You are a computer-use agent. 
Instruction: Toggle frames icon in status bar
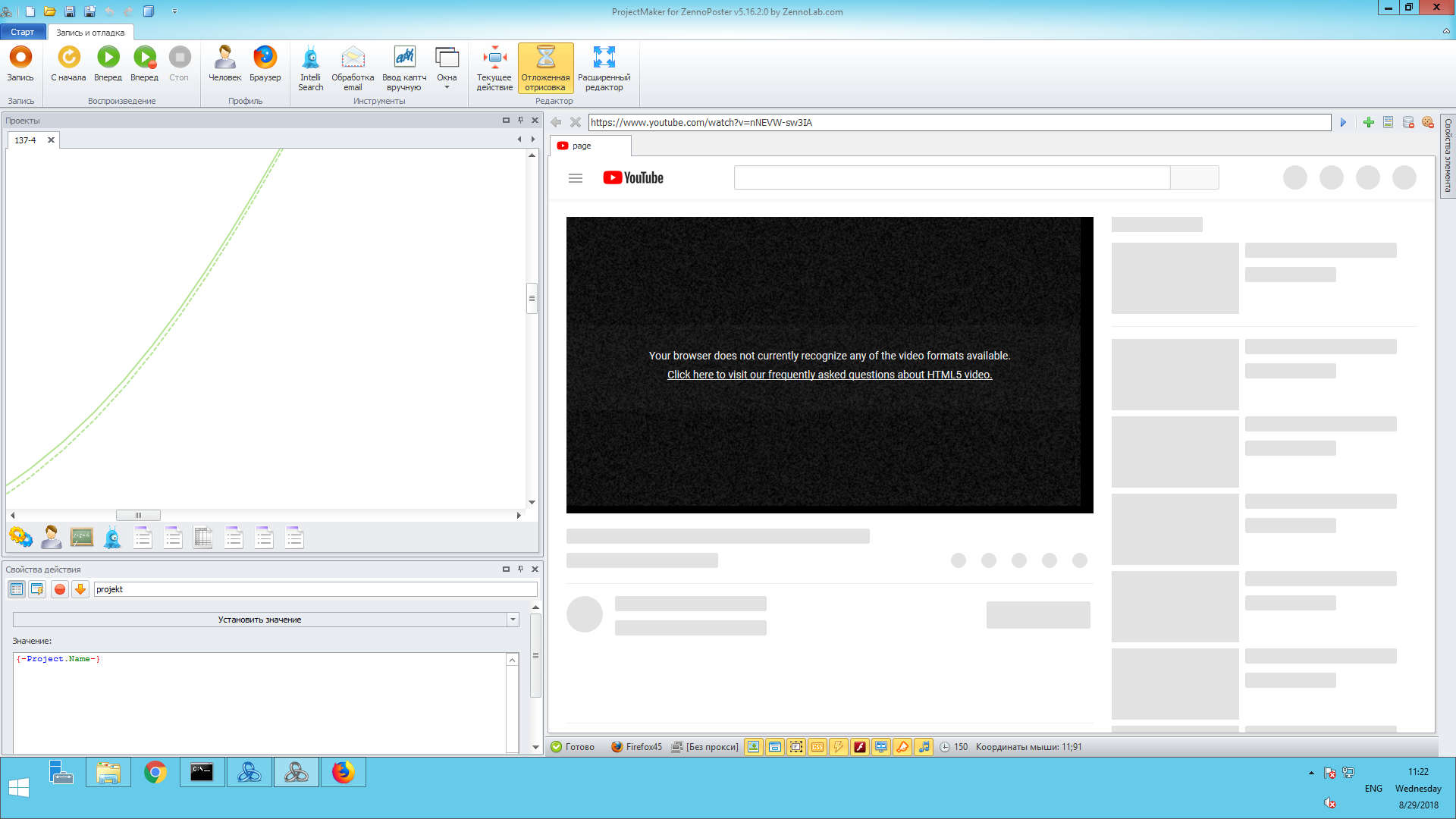click(796, 747)
